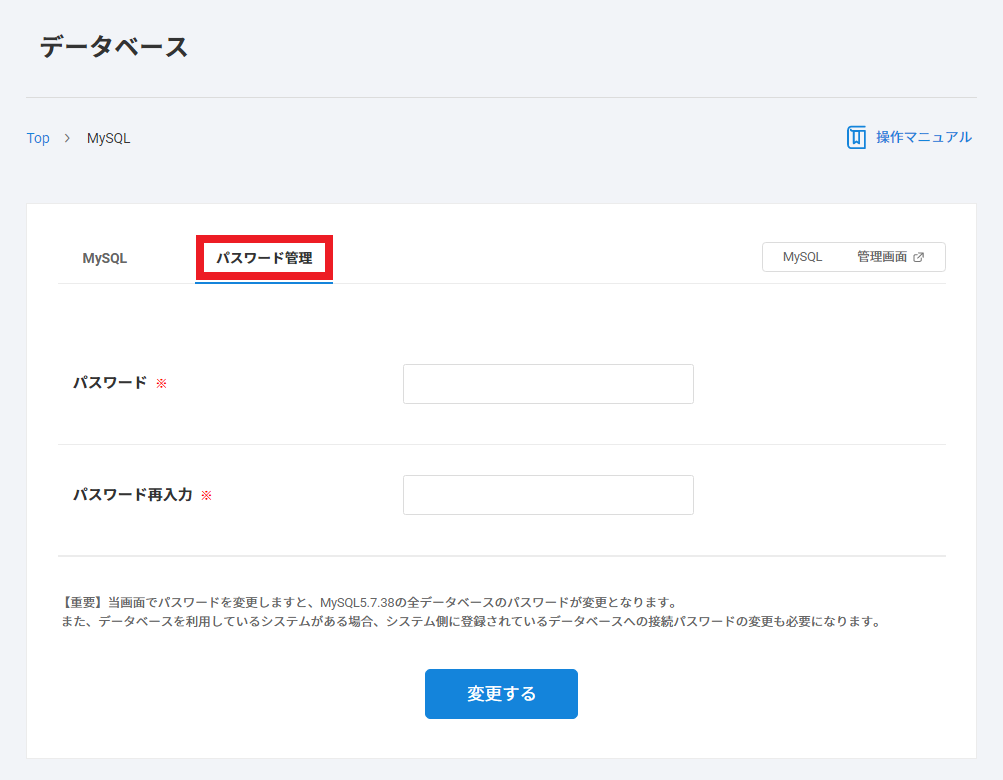Click the breadcrumb chevron after Top
The width and height of the screenshot is (1003, 780).
(67, 138)
